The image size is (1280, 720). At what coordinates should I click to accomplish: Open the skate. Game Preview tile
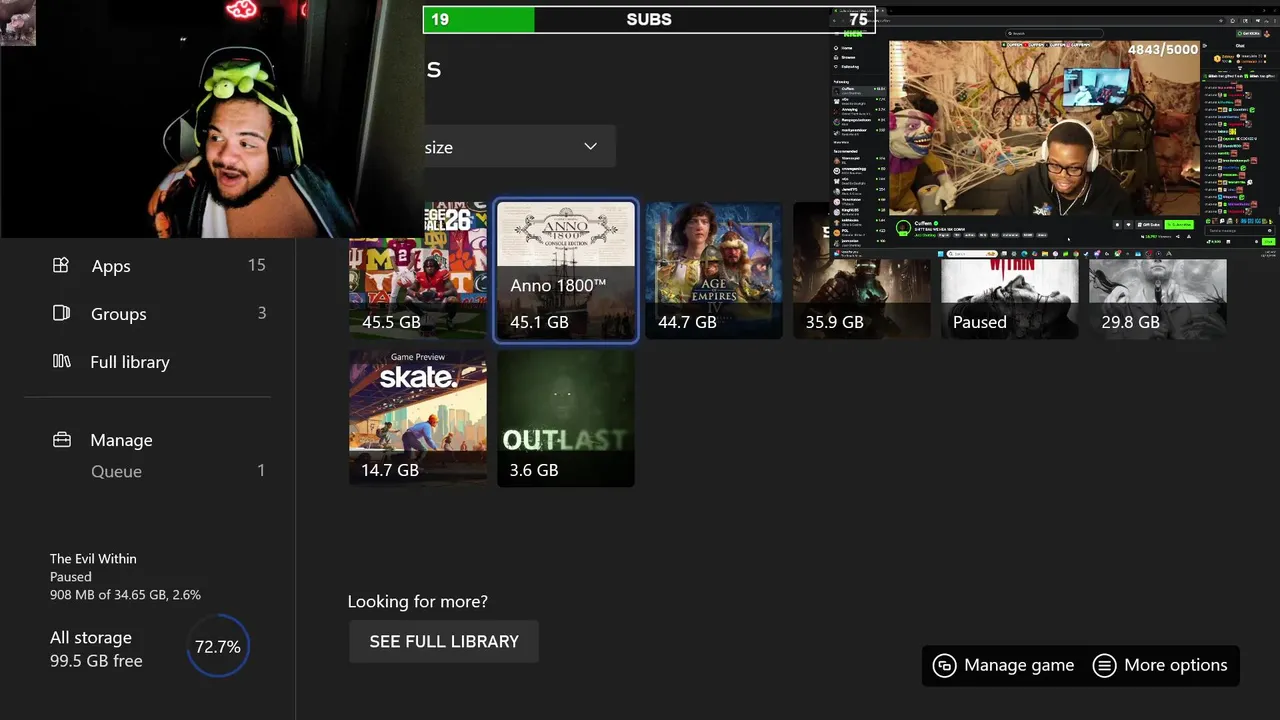(x=418, y=418)
